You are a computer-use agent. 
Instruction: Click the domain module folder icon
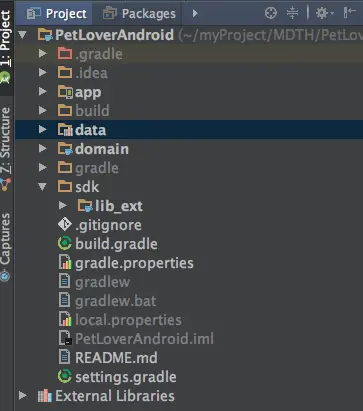point(65,149)
